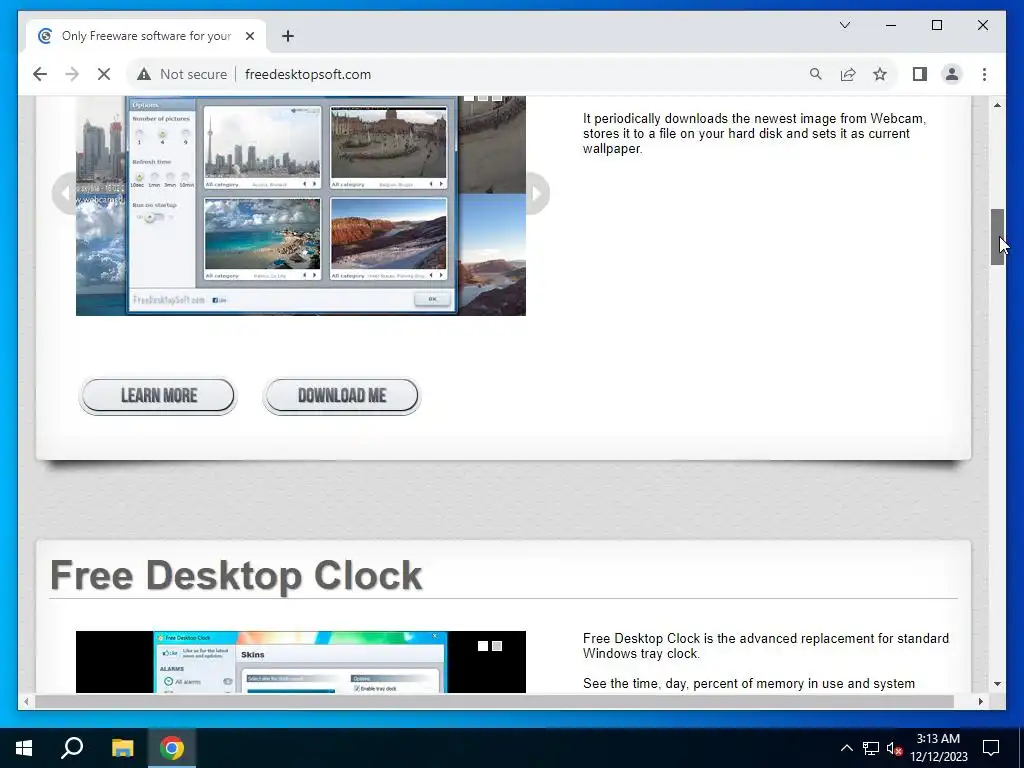The height and width of the screenshot is (768, 1024).
Task: Stop loading the page
Action: coord(104,74)
